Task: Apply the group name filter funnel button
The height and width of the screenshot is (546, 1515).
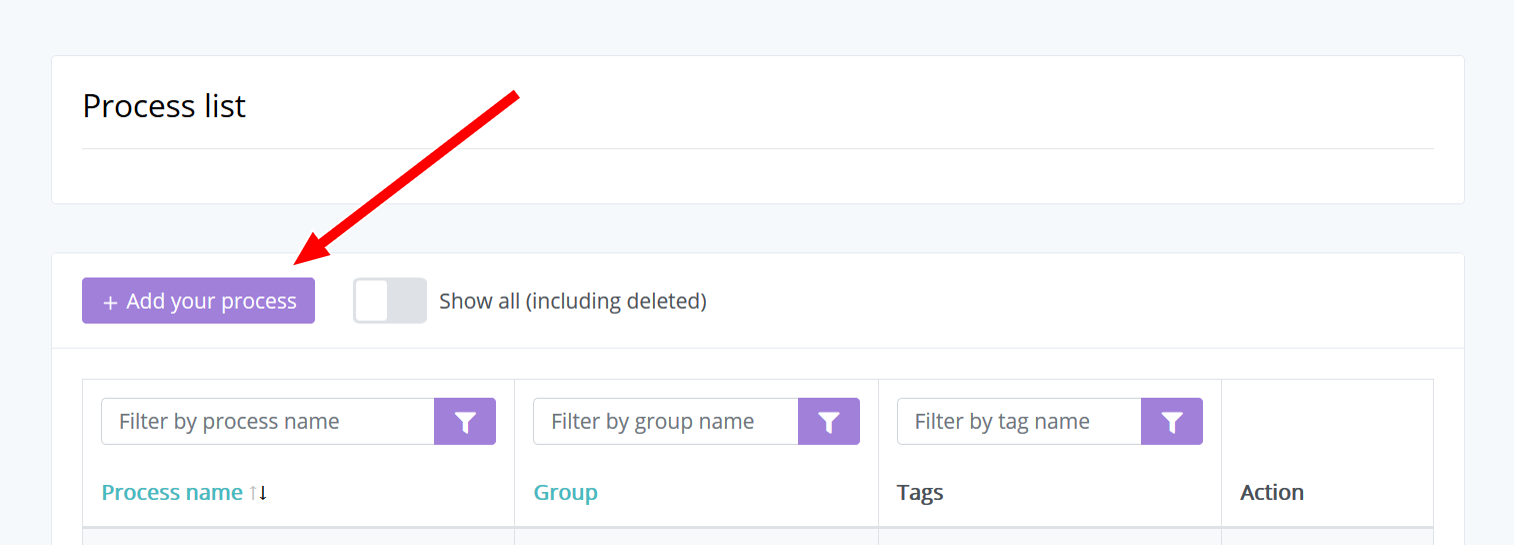Action: (x=829, y=422)
